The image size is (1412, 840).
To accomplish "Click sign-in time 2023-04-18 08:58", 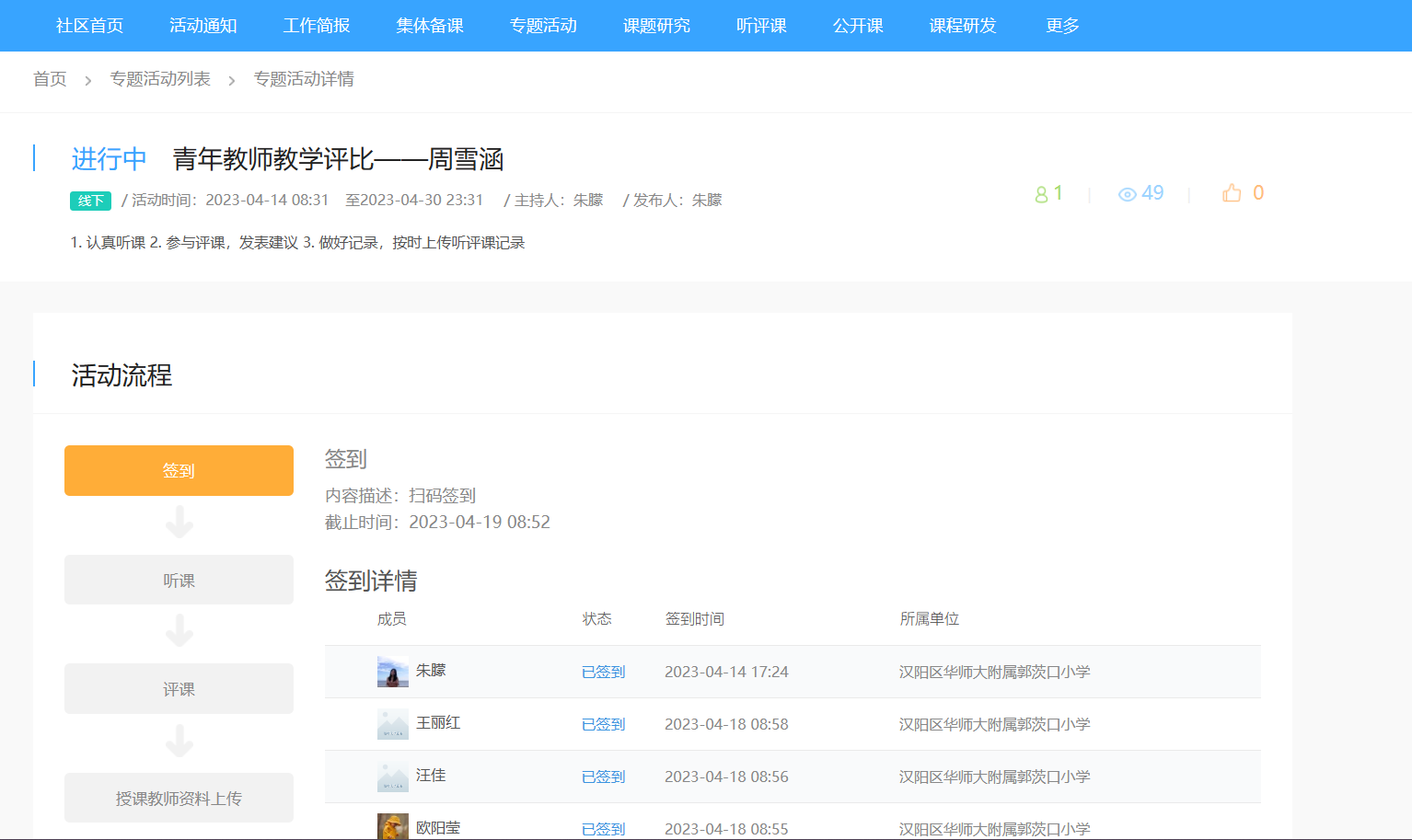I will click(726, 725).
